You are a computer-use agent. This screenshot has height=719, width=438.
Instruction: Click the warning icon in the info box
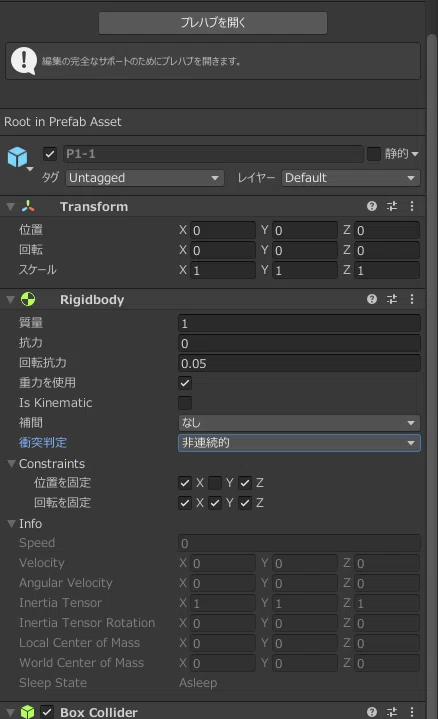(23, 61)
